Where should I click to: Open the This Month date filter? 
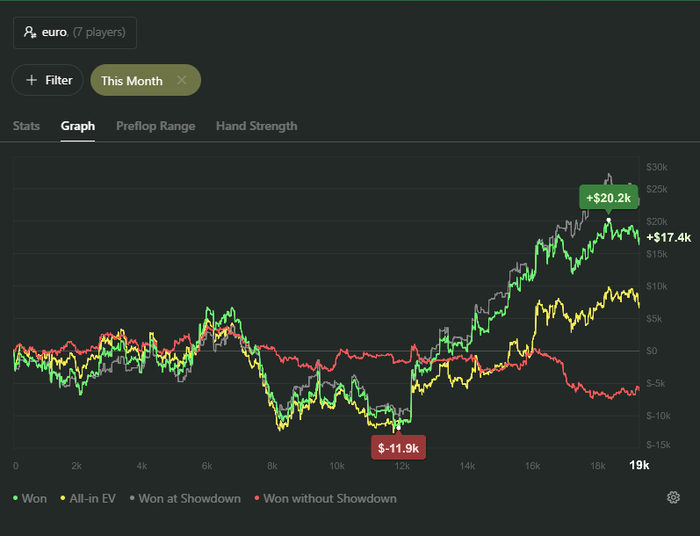point(132,80)
